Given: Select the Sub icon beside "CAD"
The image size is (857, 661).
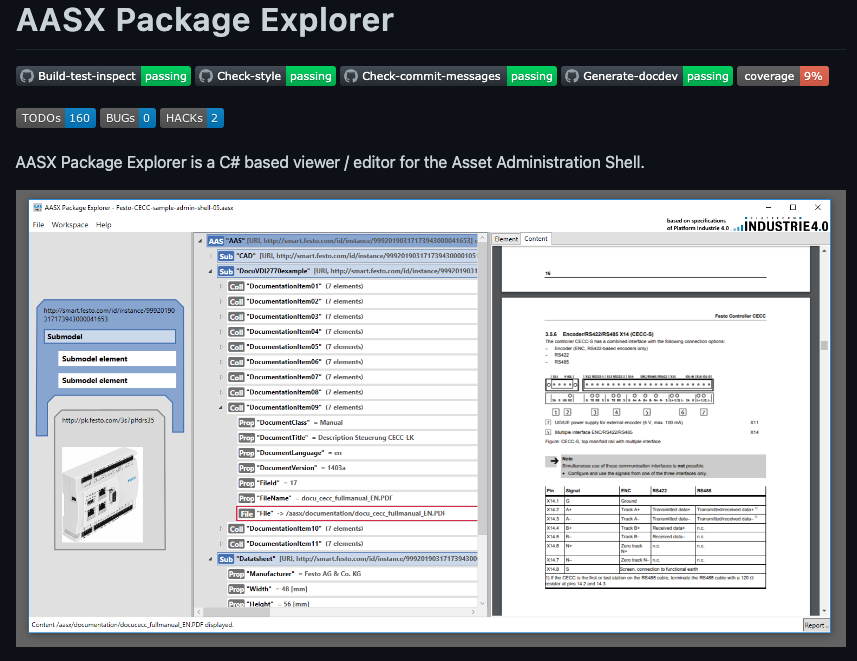Looking at the screenshot, I should click(227, 256).
